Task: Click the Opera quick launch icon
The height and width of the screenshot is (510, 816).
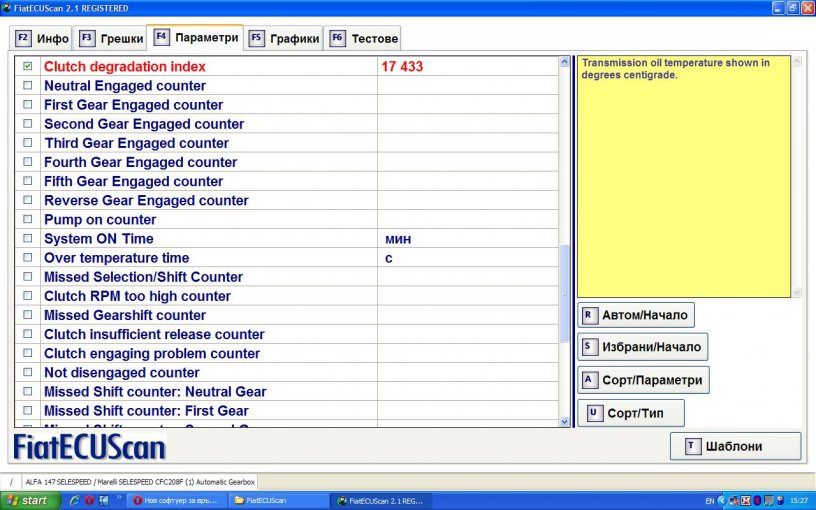Action: [89, 500]
